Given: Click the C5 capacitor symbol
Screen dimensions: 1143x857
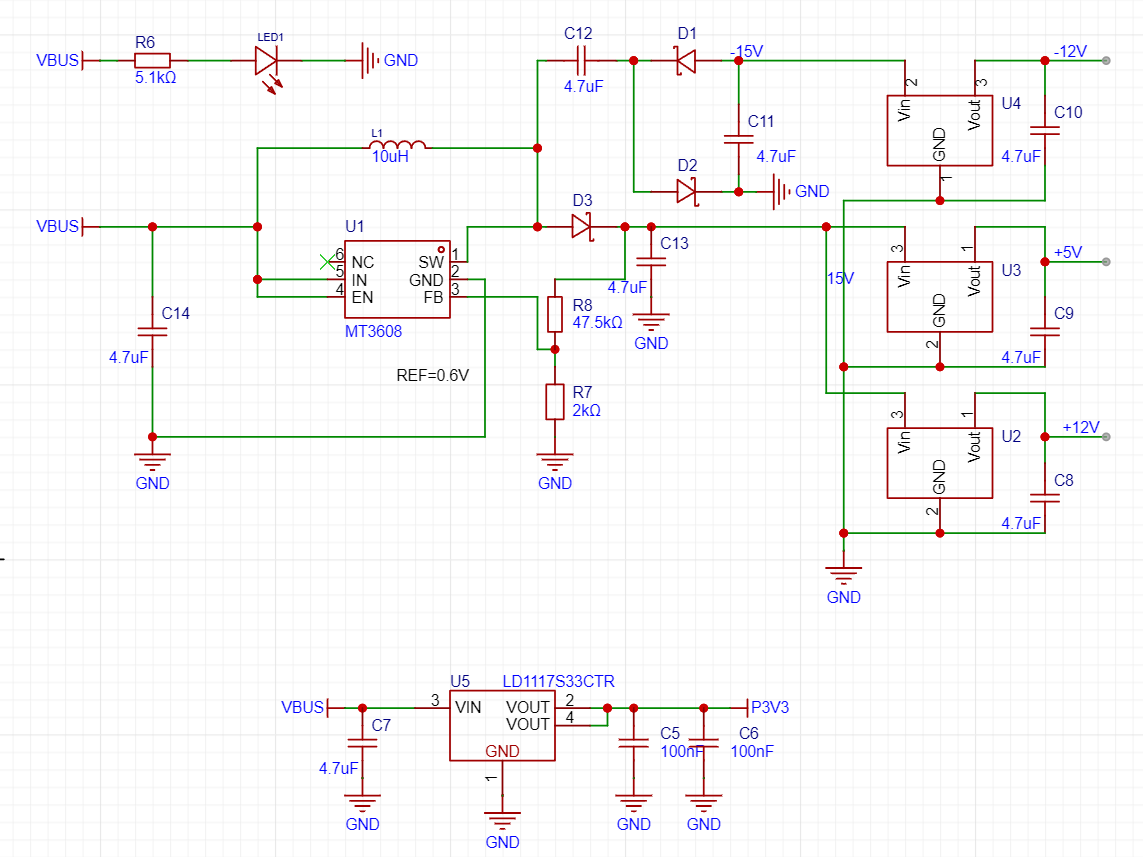Looking at the screenshot, I should 633,743.
